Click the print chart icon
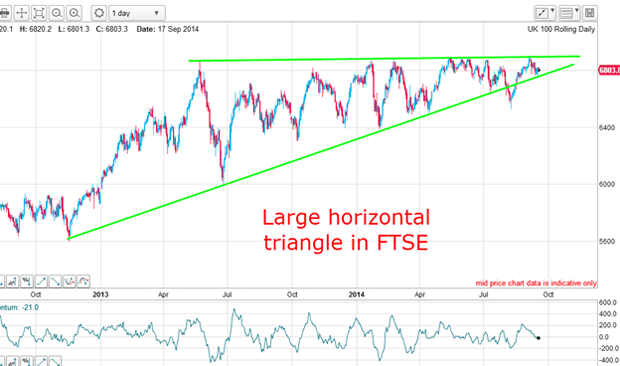This screenshot has height=366, width=620. click(x=4, y=13)
